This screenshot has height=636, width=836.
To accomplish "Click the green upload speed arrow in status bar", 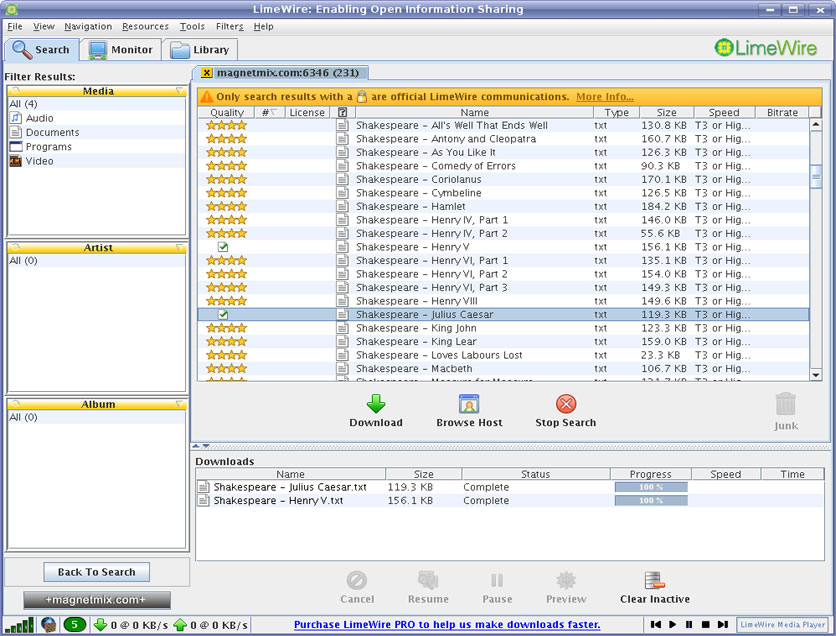I will click(180, 625).
